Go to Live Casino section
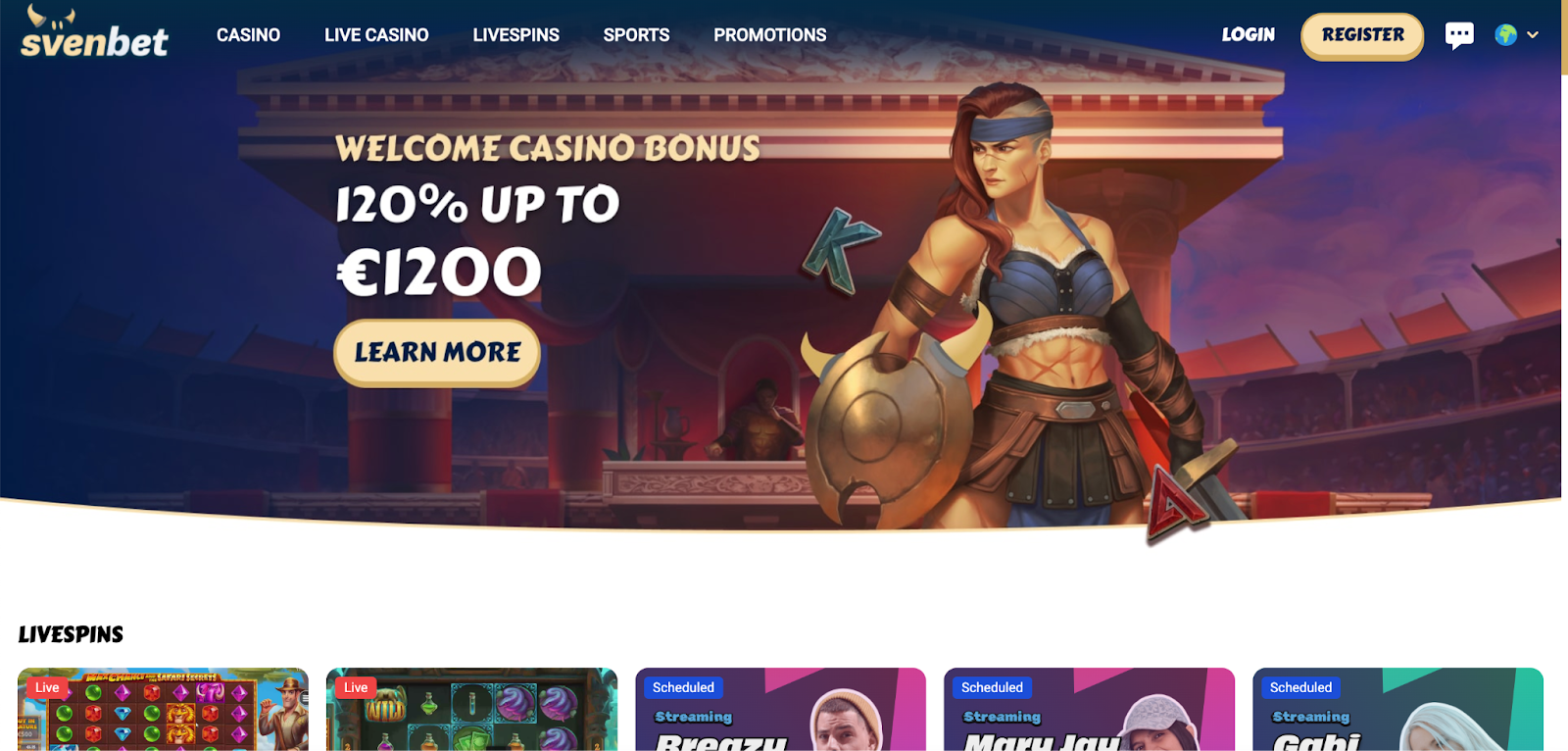 point(376,35)
